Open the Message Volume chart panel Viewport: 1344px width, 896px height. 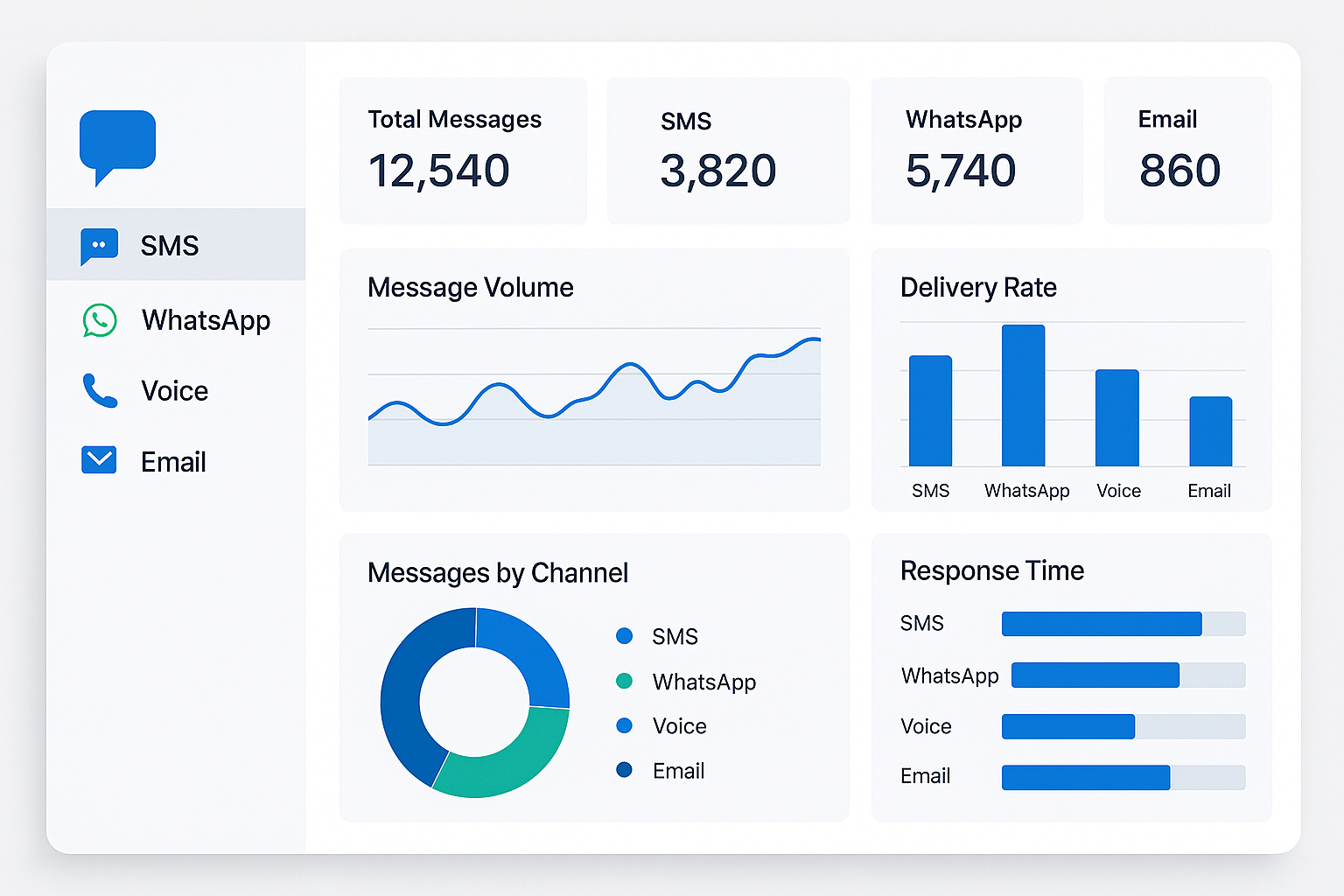coord(594,380)
